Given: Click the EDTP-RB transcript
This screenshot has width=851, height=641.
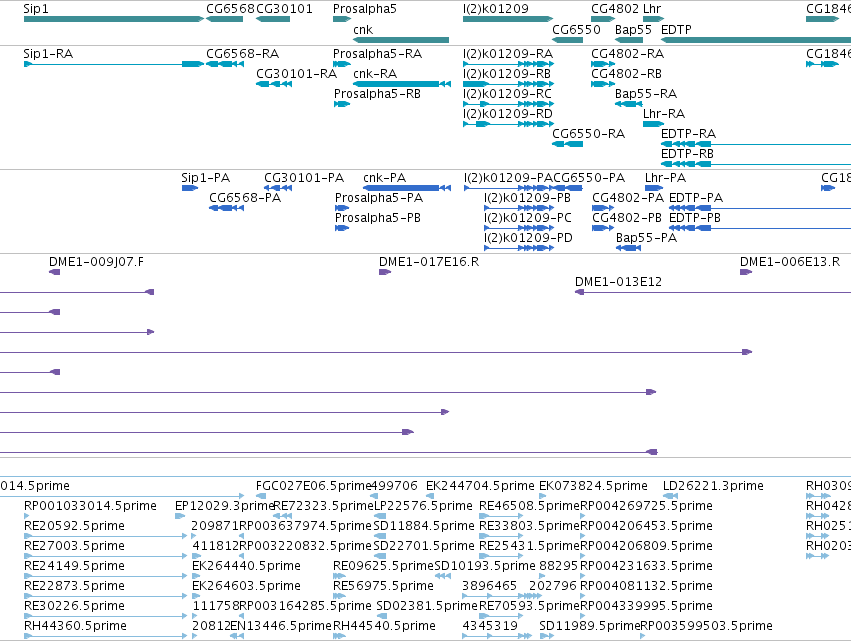Looking at the screenshot, I should 756,164.
